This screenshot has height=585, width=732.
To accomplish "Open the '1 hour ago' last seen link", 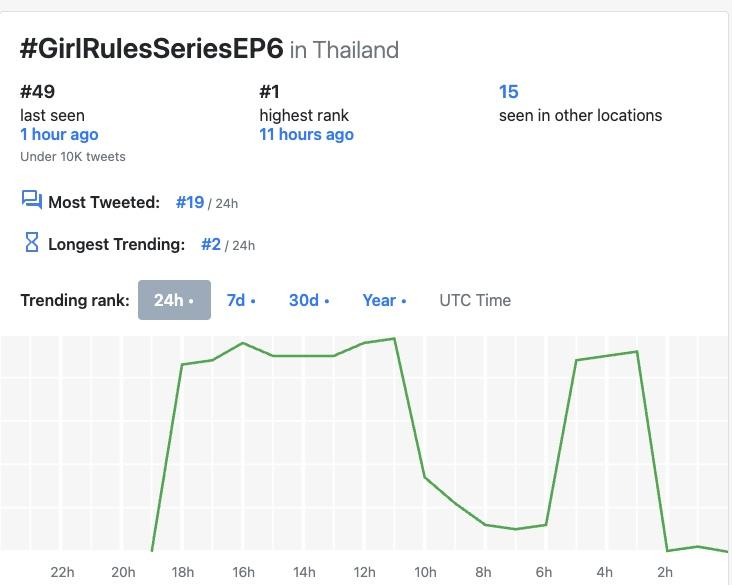I will coord(59,134).
